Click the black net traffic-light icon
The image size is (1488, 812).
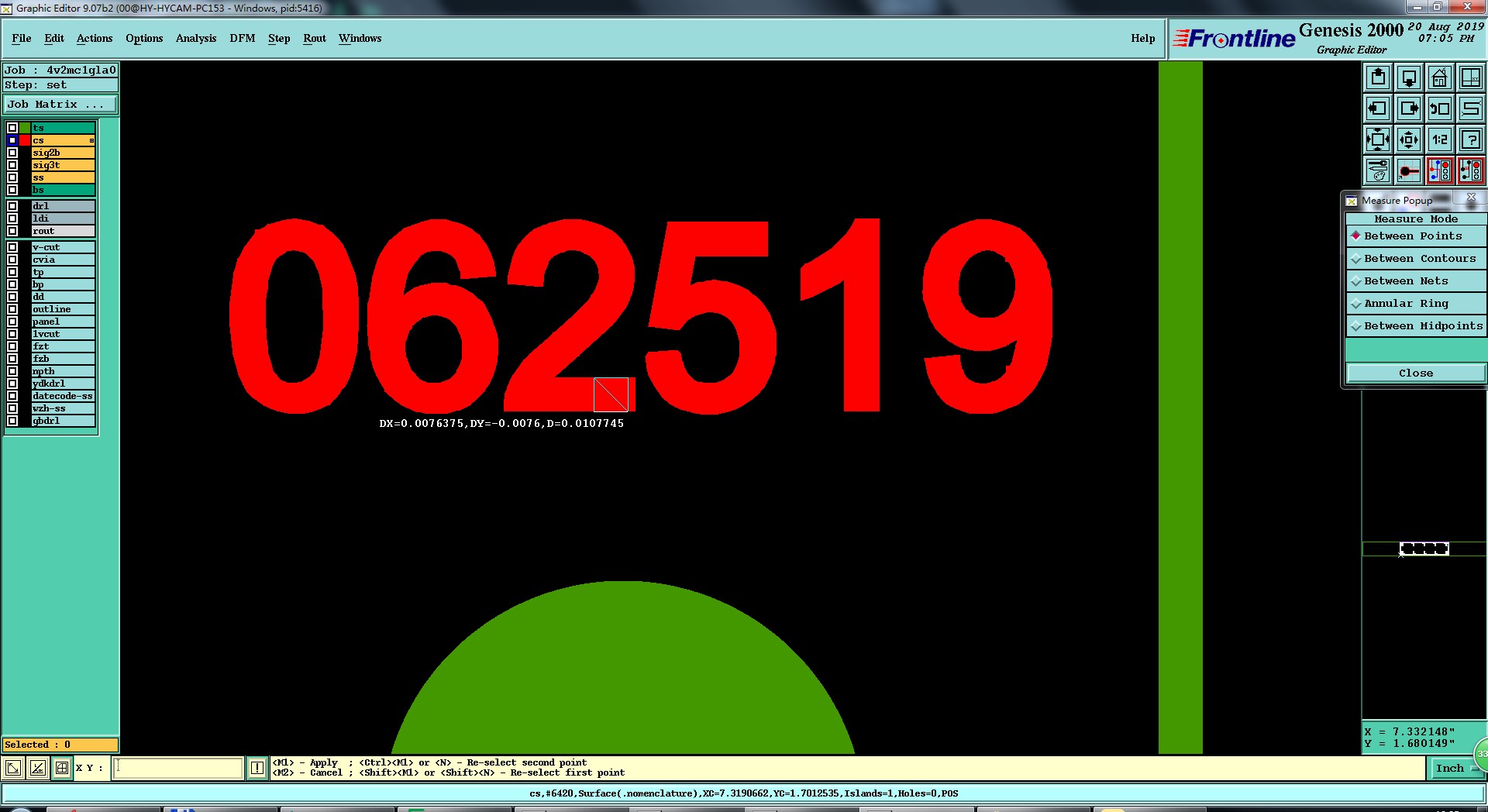[1471, 170]
